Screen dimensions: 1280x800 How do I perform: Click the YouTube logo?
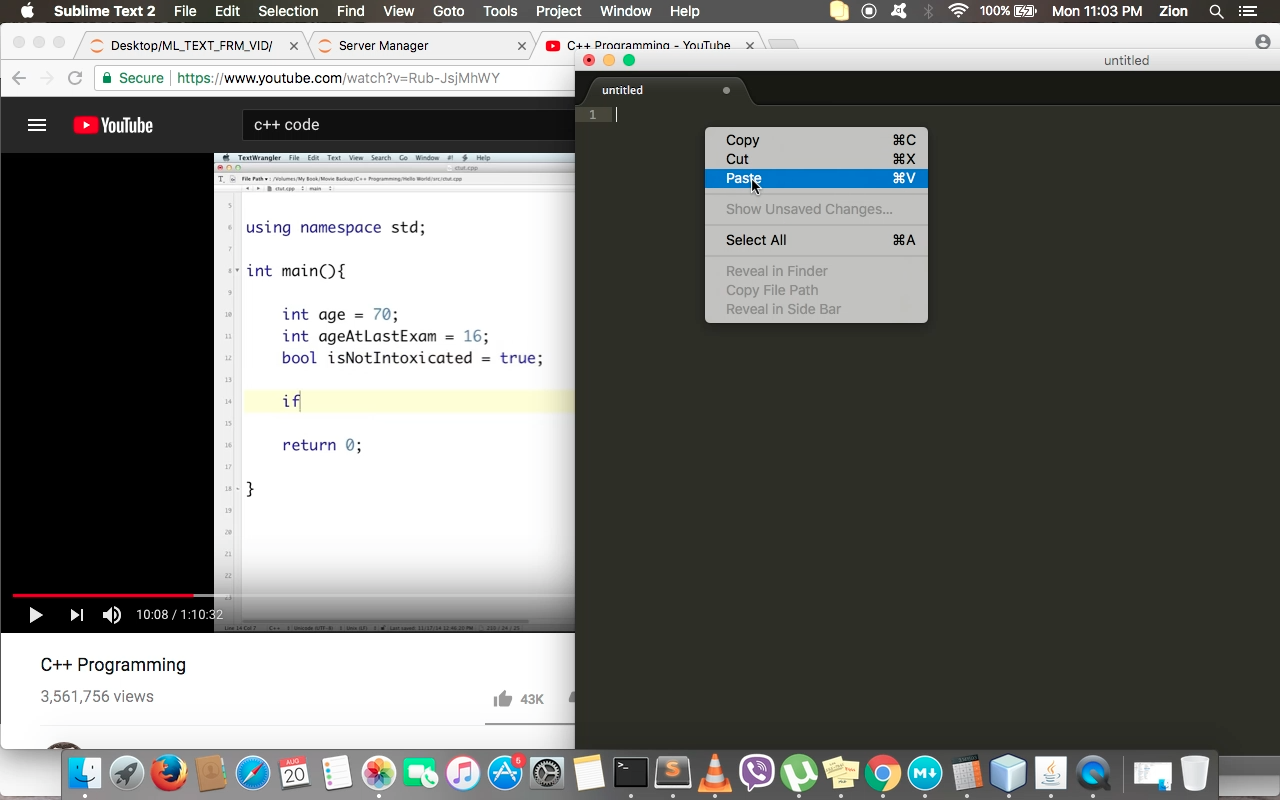113,125
